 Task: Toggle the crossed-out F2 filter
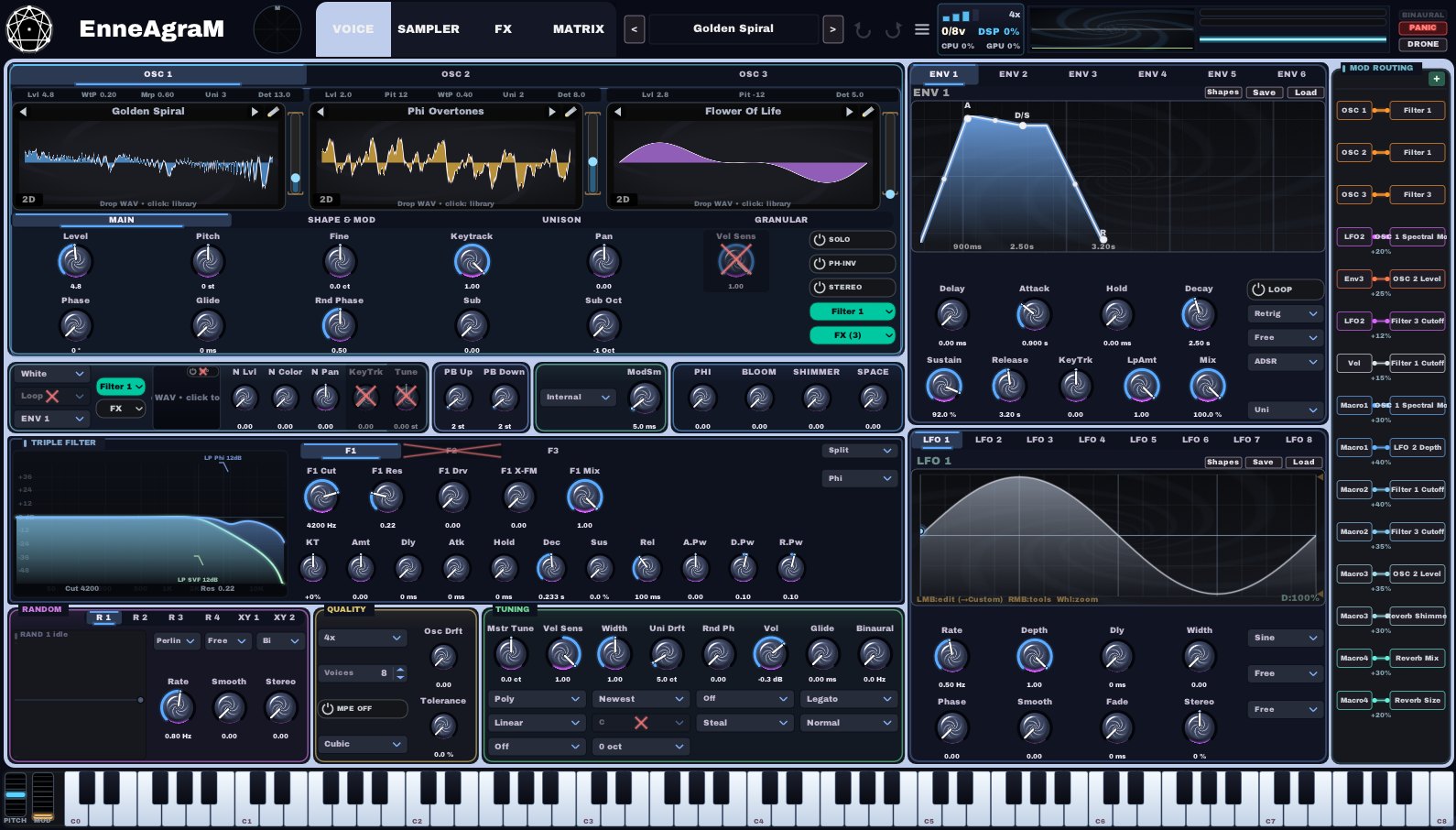(x=451, y=451)
